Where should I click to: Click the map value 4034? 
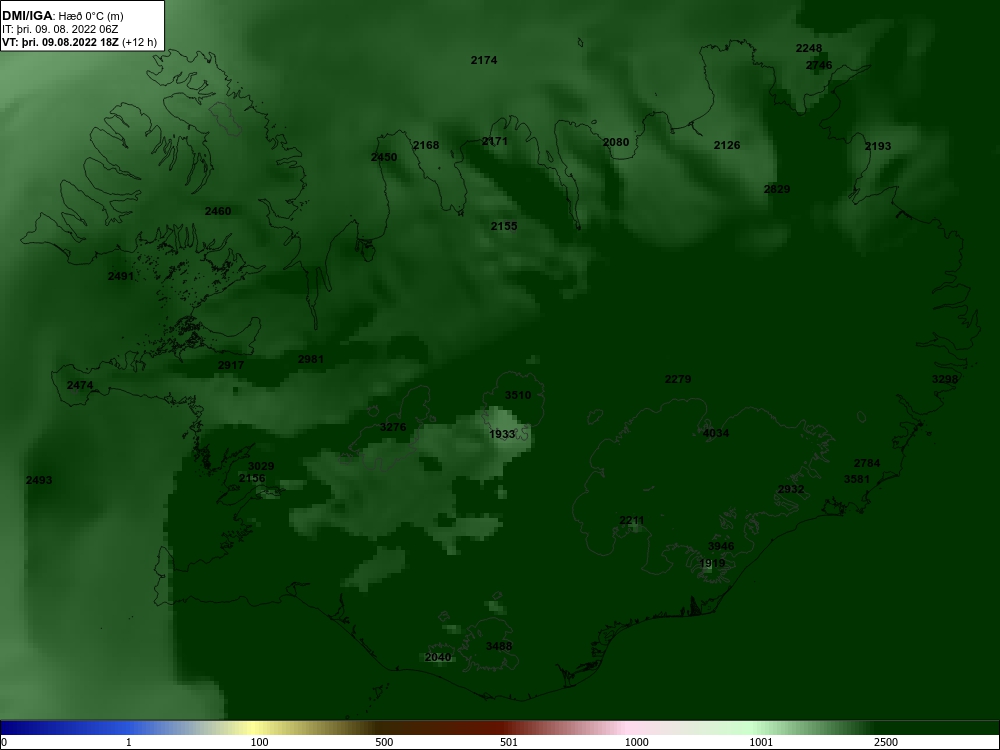(716, 433)
